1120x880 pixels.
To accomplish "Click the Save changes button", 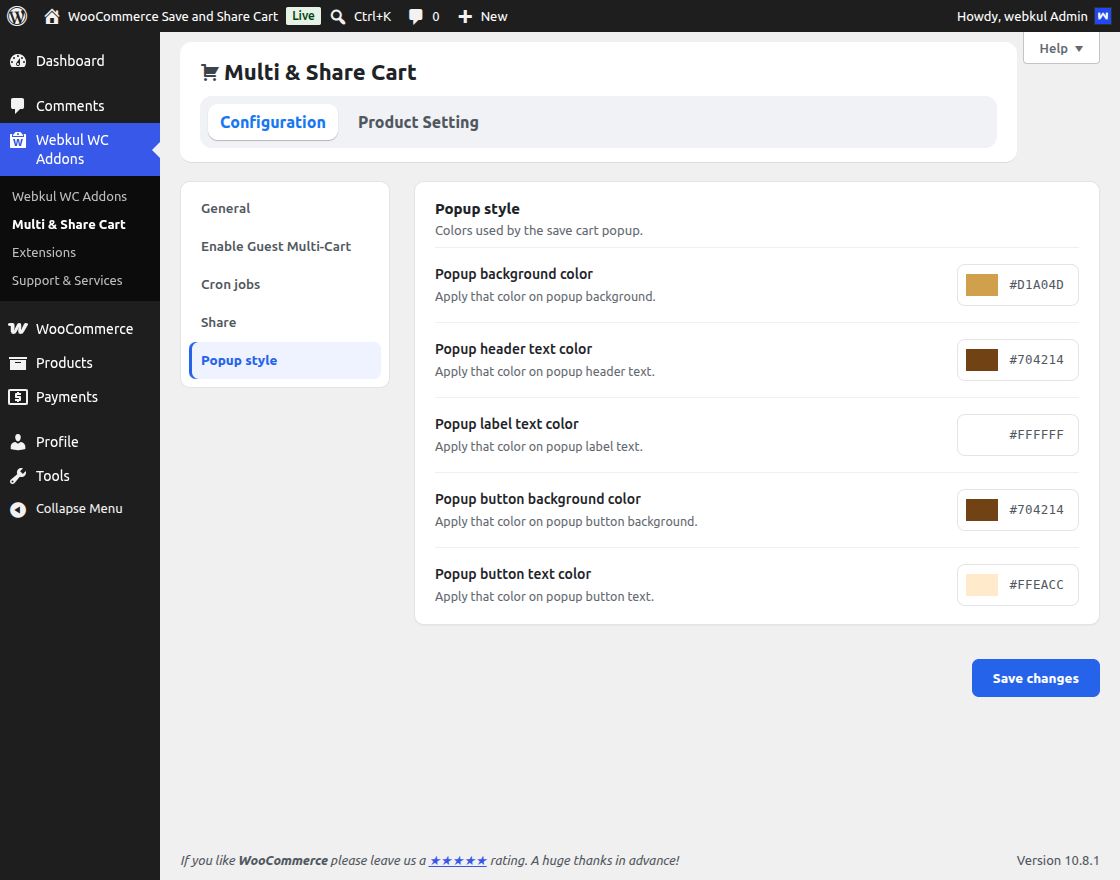I will coord(1035,678).
